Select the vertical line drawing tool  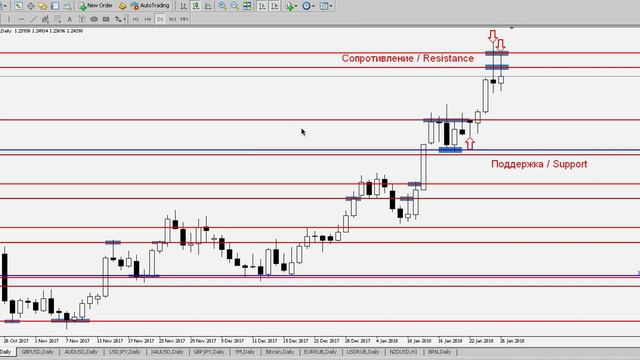point(9,19)
